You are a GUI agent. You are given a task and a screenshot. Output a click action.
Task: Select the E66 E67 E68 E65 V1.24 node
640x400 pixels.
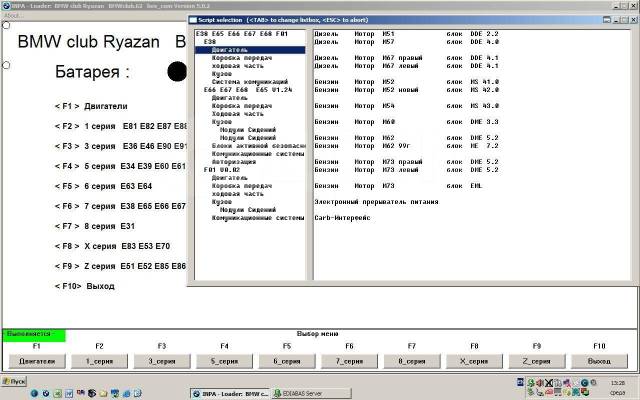point(248,90)
